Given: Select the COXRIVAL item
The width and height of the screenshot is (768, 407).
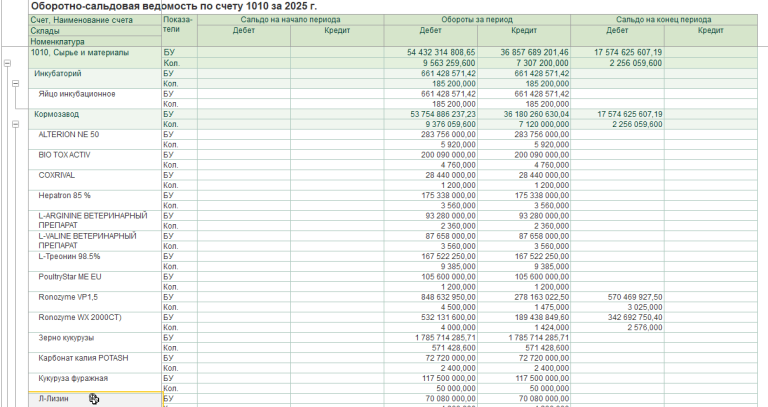Looking at the screenshot, I should [x=57, y=175].
